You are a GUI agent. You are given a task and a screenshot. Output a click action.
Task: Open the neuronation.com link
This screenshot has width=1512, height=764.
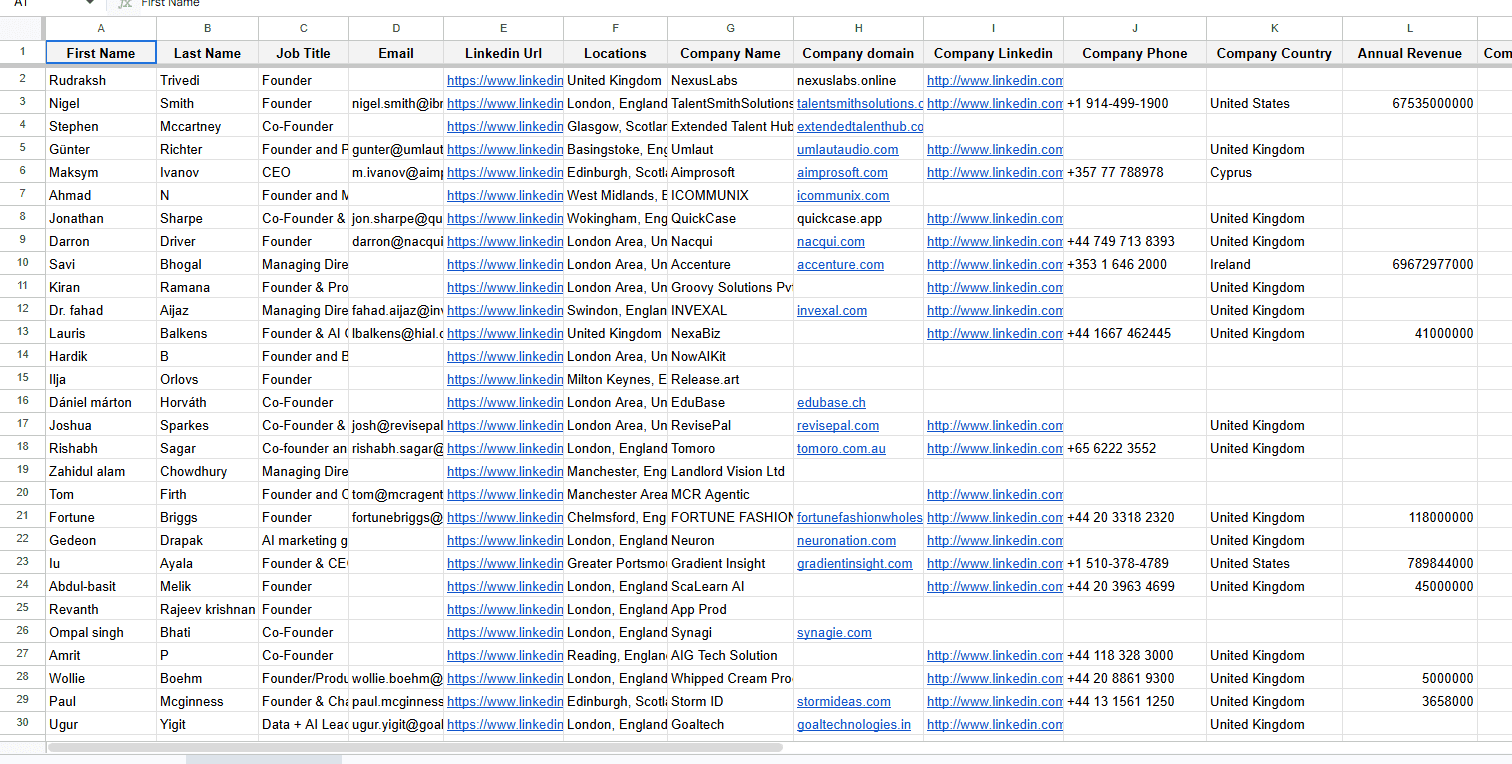tap(847, 541)
